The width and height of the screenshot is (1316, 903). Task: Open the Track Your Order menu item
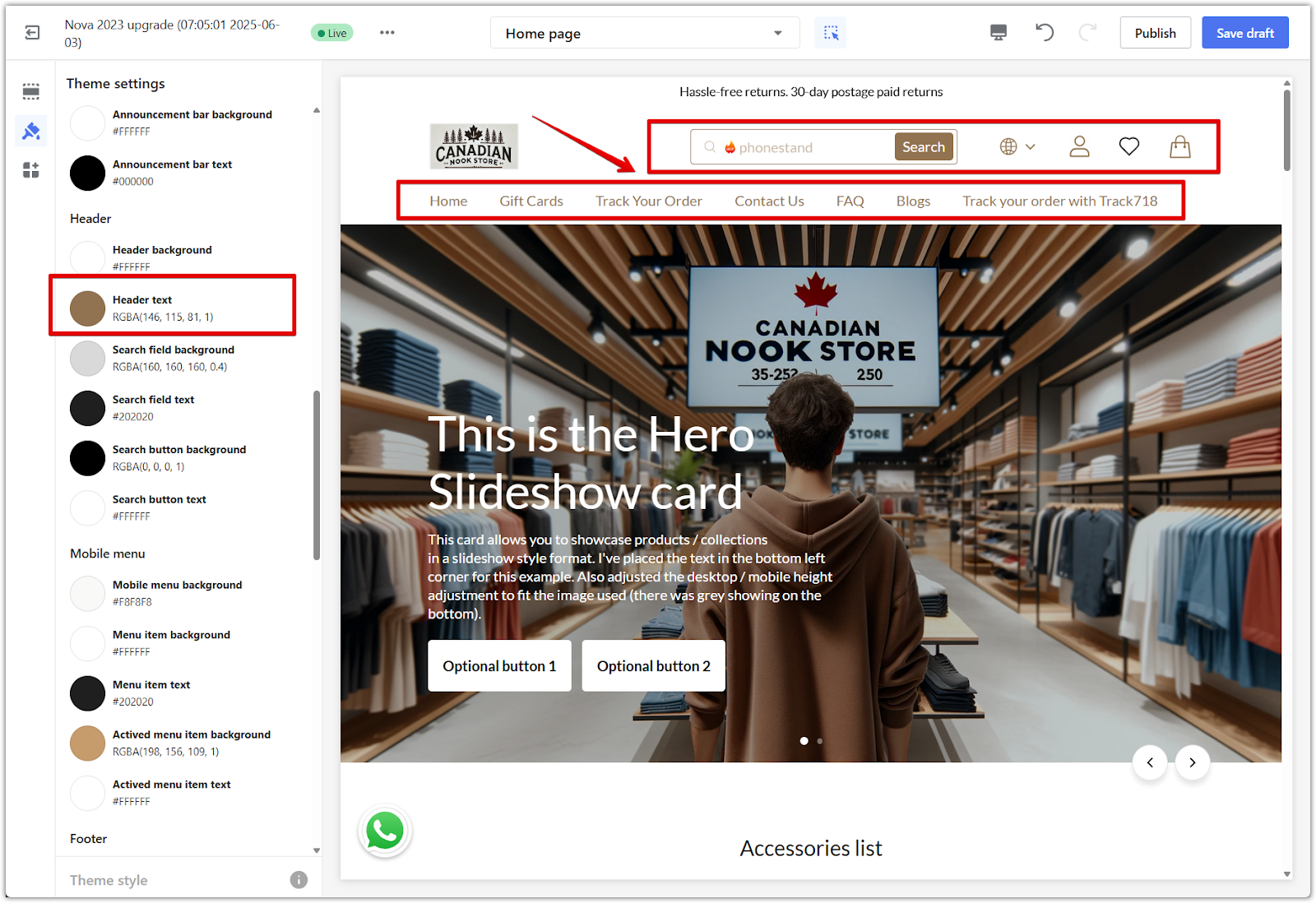(x=649, y=201)
